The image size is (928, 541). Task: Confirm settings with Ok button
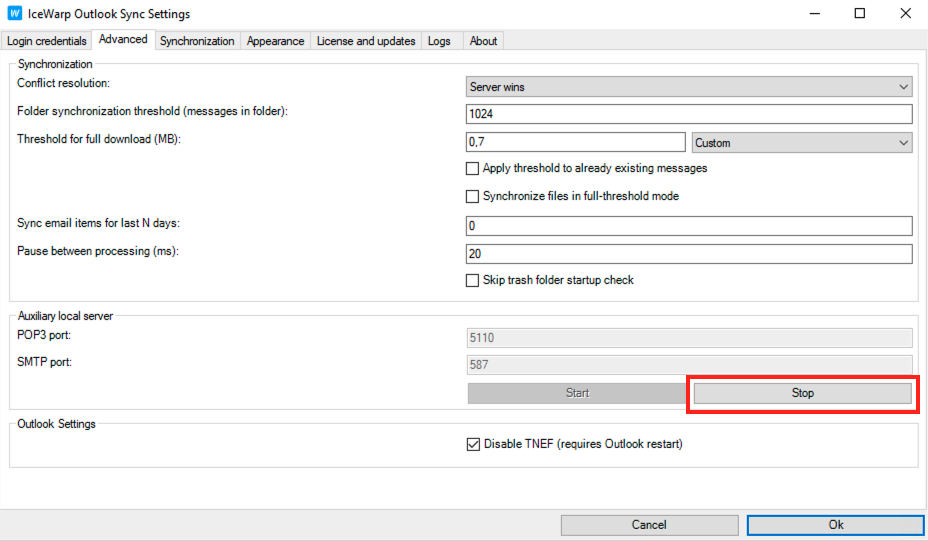(836, 525)
